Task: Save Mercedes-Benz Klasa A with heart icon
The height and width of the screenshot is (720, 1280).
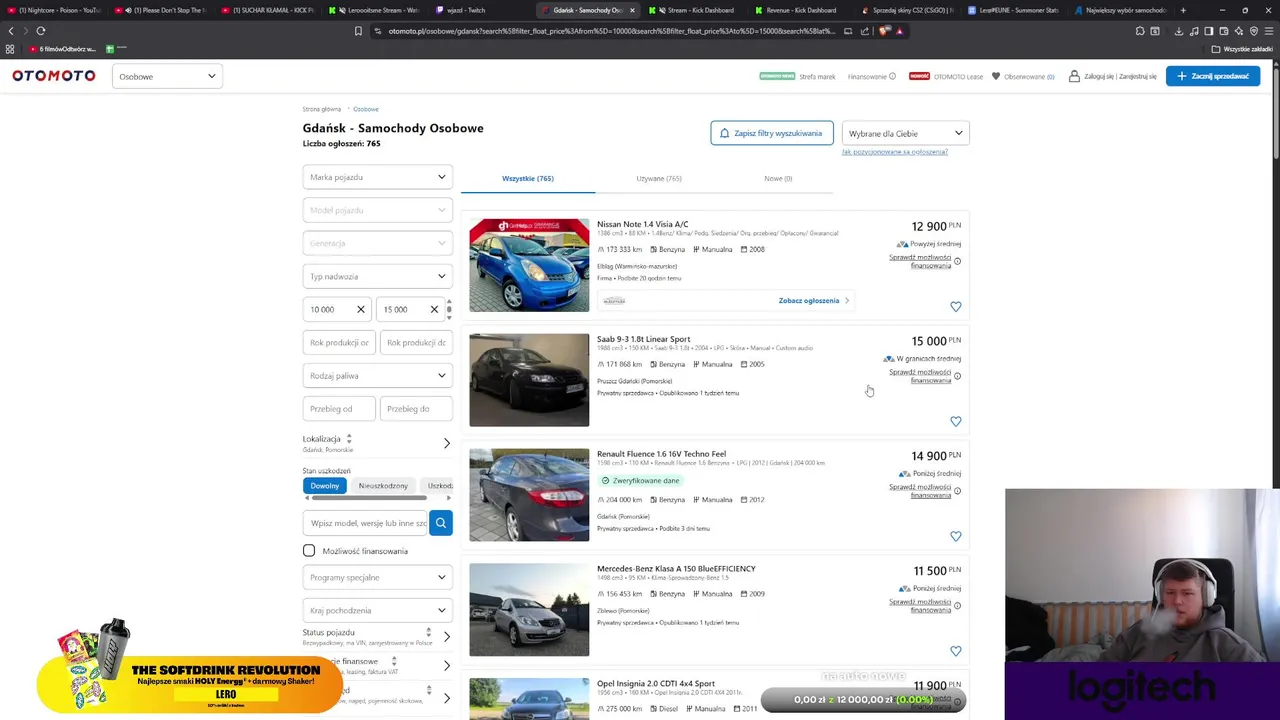Action: 956,651
